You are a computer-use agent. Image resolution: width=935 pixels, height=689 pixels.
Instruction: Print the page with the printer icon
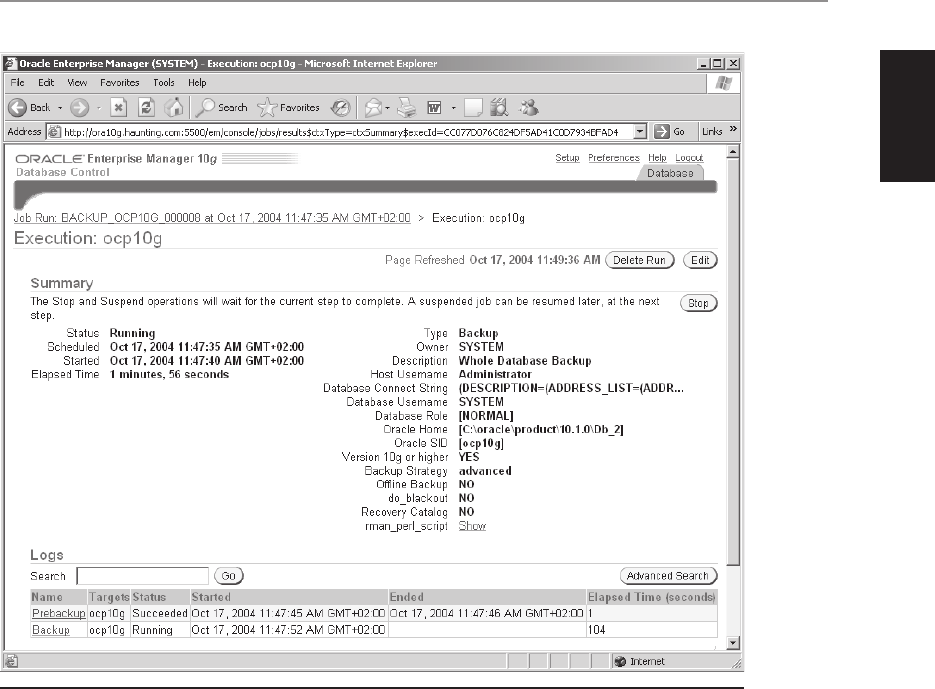[407, 107]
